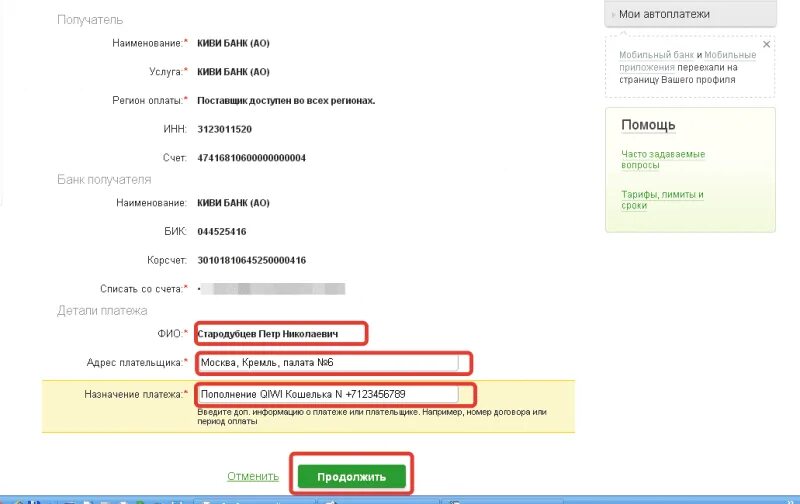The height and width of the screenshot is (504, 800).
Task: Click text Поставщик доступен во всех регионах
Action: pyautogui.click(x=286, y=101)
